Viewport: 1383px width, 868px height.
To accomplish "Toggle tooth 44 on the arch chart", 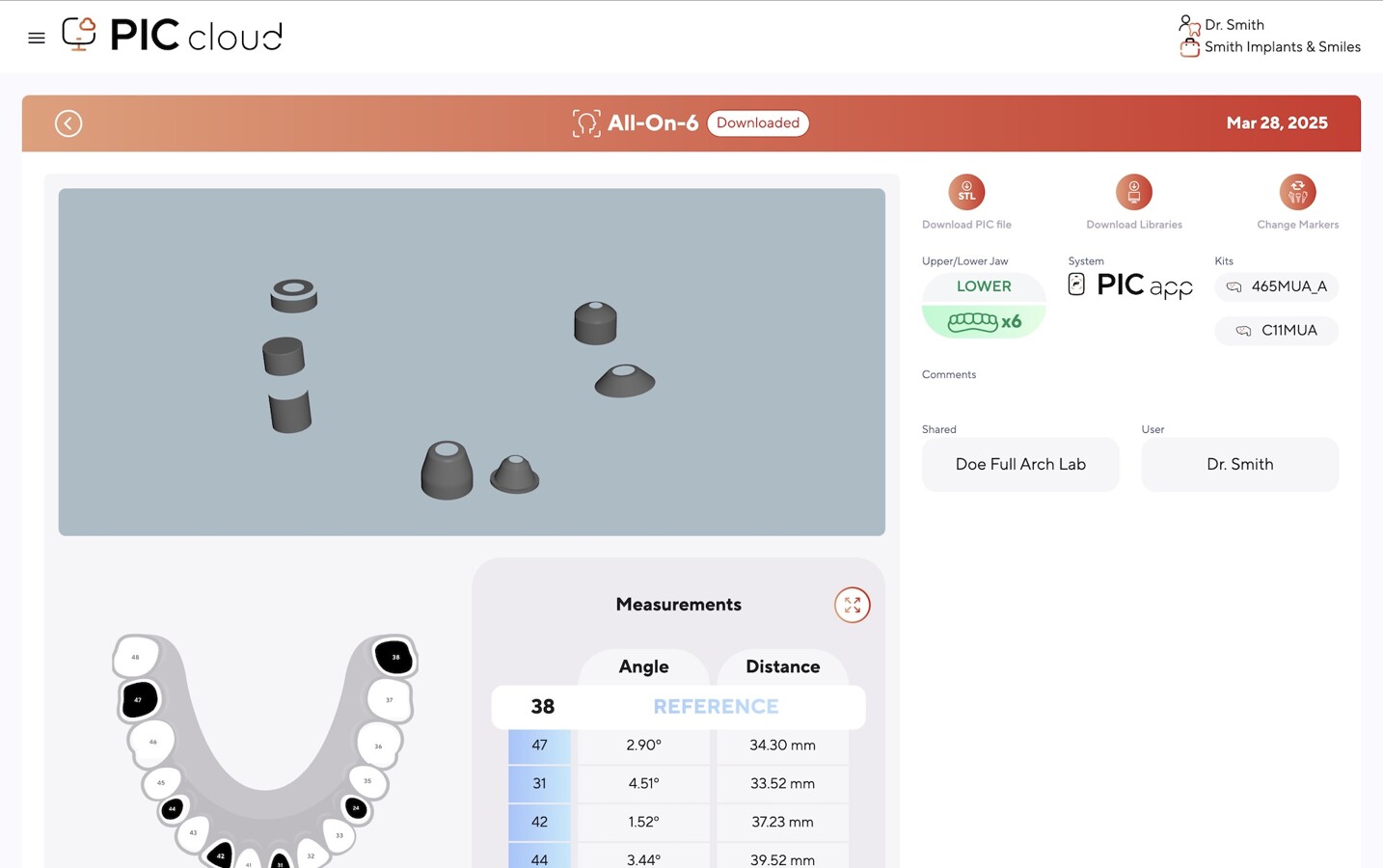I will (173, 808).
